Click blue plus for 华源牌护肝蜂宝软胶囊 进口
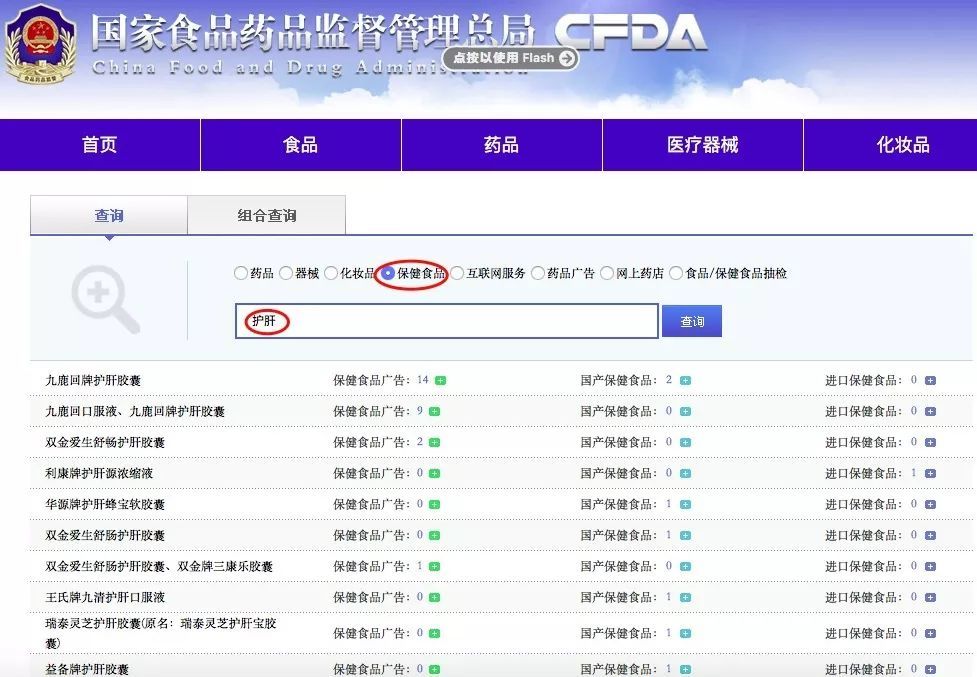This screenshot has height=677, width=977. pyautogui.click(x=930, y=504)
